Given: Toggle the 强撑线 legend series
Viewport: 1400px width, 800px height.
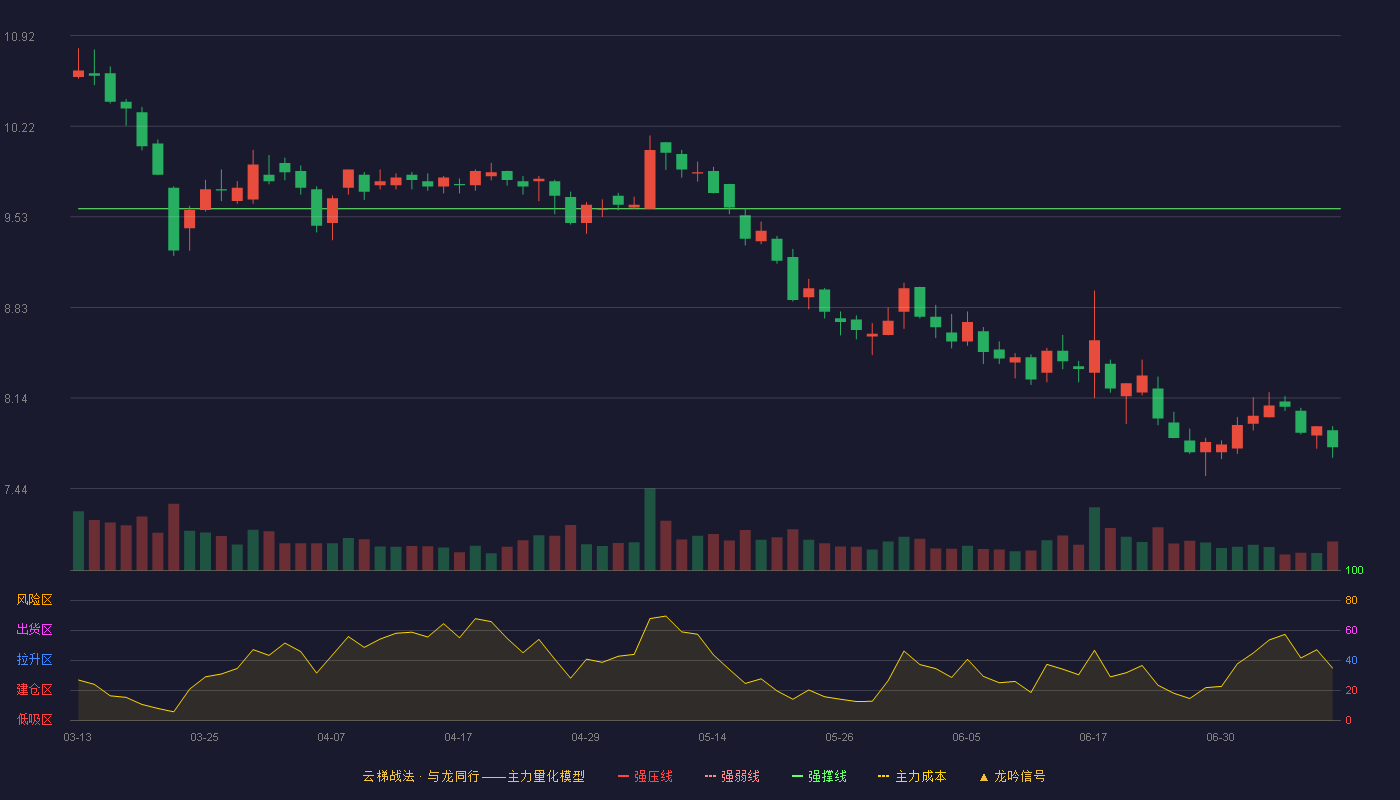Looking at the screenshot, I should coord(819,776).
